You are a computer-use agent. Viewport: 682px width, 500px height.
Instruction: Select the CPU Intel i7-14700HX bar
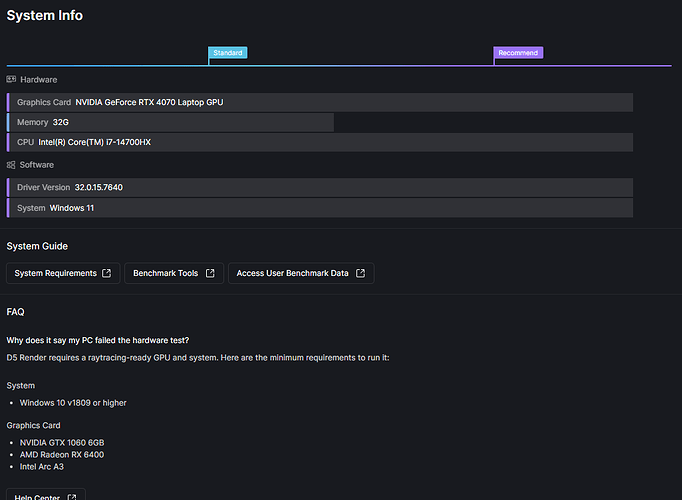pos(320,142)
